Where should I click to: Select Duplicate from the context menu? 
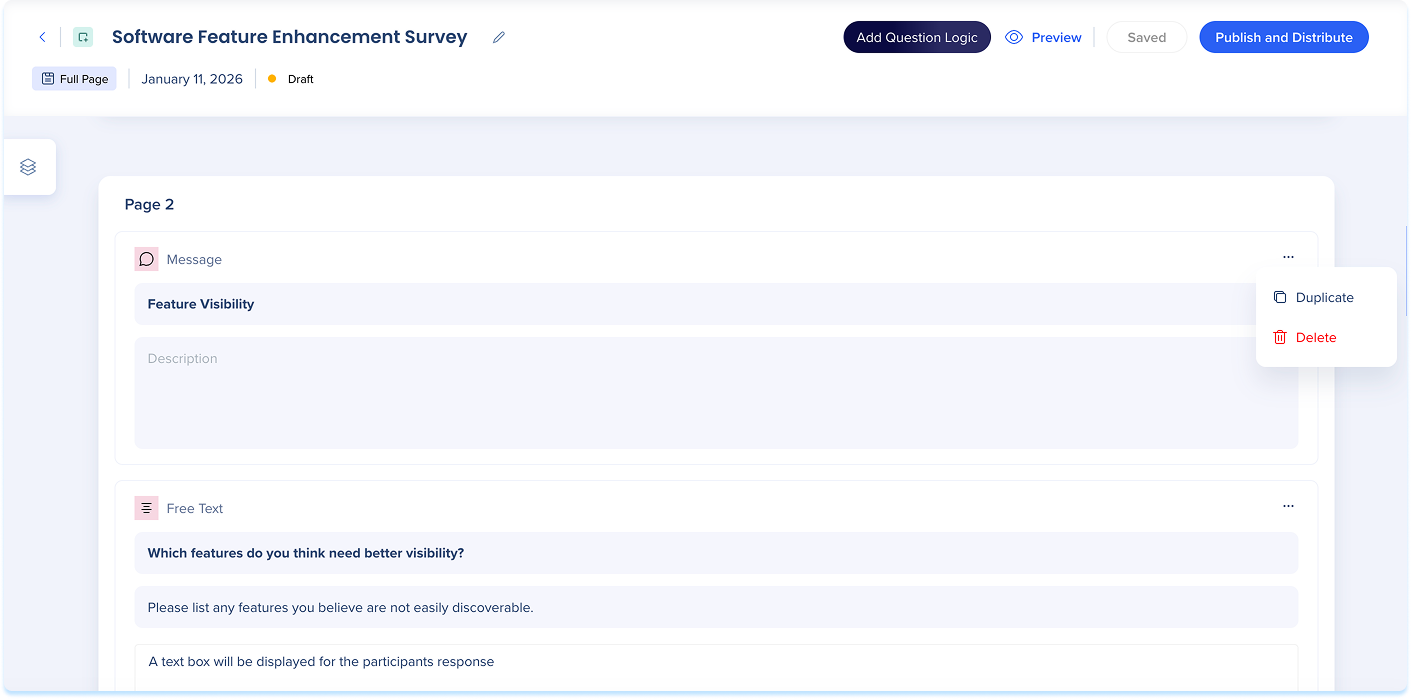pos(1324,297)
